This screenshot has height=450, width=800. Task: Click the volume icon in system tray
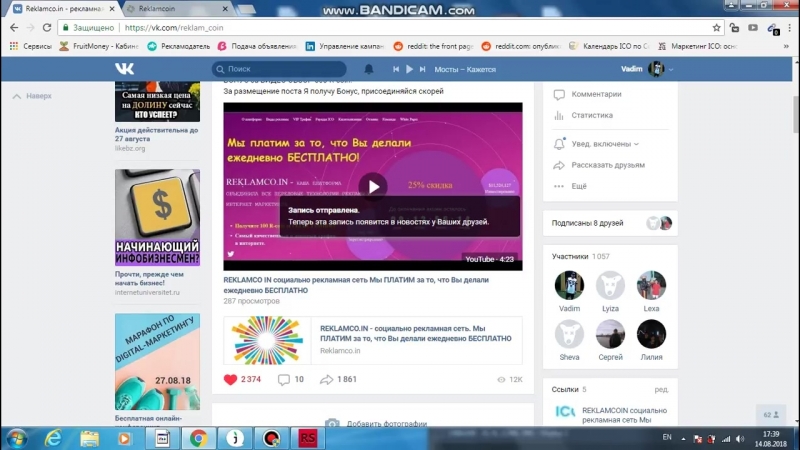[741, 439]
